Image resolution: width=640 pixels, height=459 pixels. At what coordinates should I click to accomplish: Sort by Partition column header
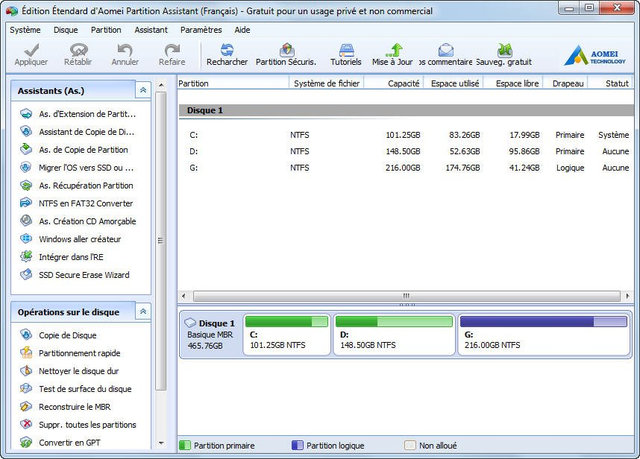click(x=233, y=83)
